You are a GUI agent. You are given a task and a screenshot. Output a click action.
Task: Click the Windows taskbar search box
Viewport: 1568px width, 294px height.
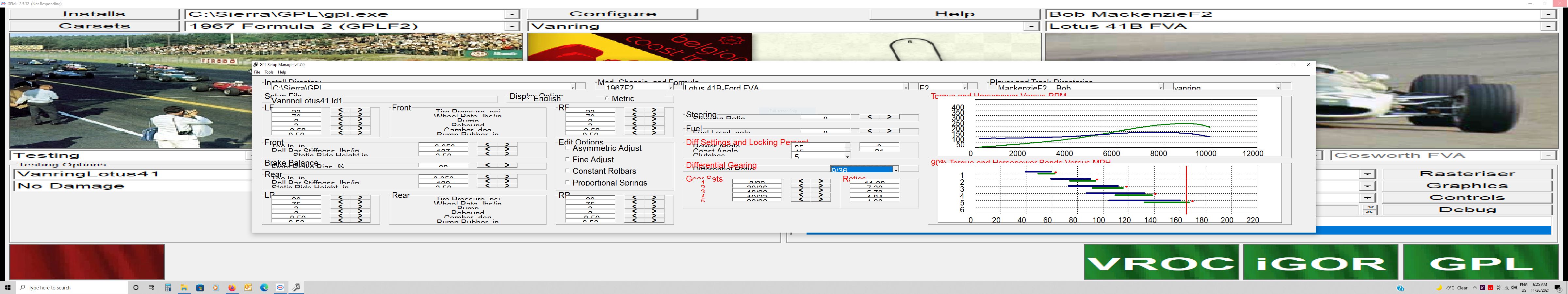pyautogui.click(x=72, y=287)
